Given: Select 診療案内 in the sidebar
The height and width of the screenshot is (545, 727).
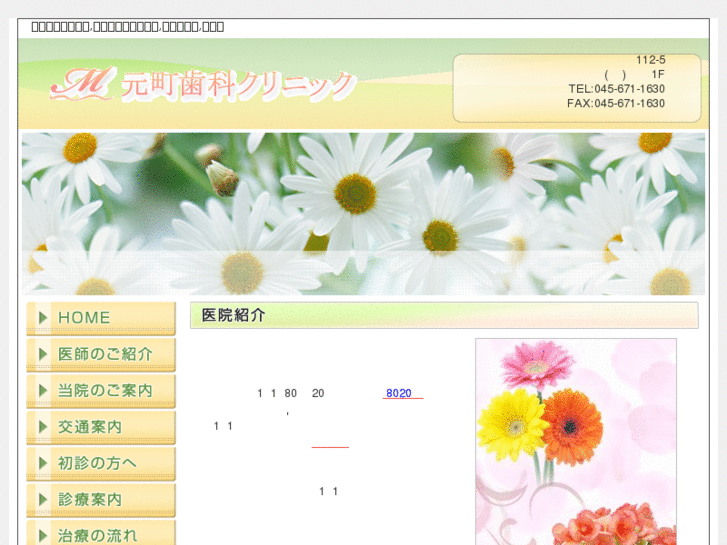Looking at the screenshot, I should pyautogui.click(x=101, y=500).
